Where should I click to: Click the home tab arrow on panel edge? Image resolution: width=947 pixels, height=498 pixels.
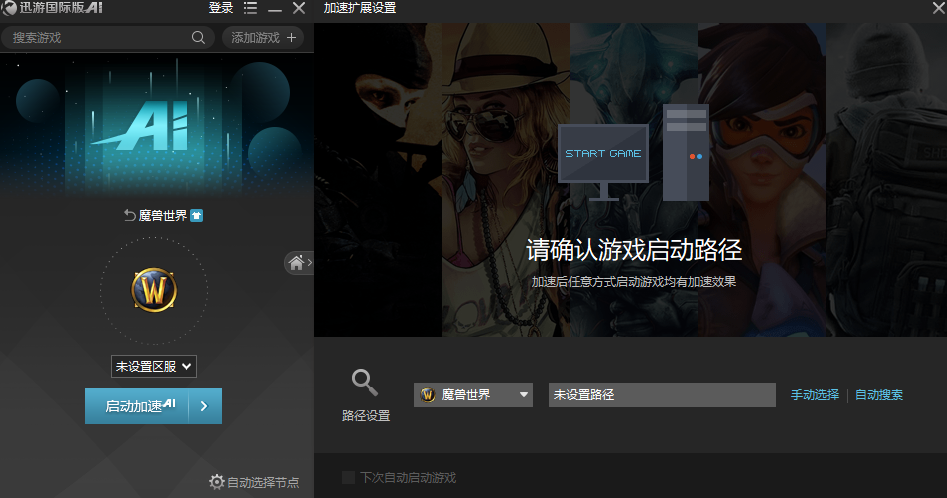click(x=299, y=263)
